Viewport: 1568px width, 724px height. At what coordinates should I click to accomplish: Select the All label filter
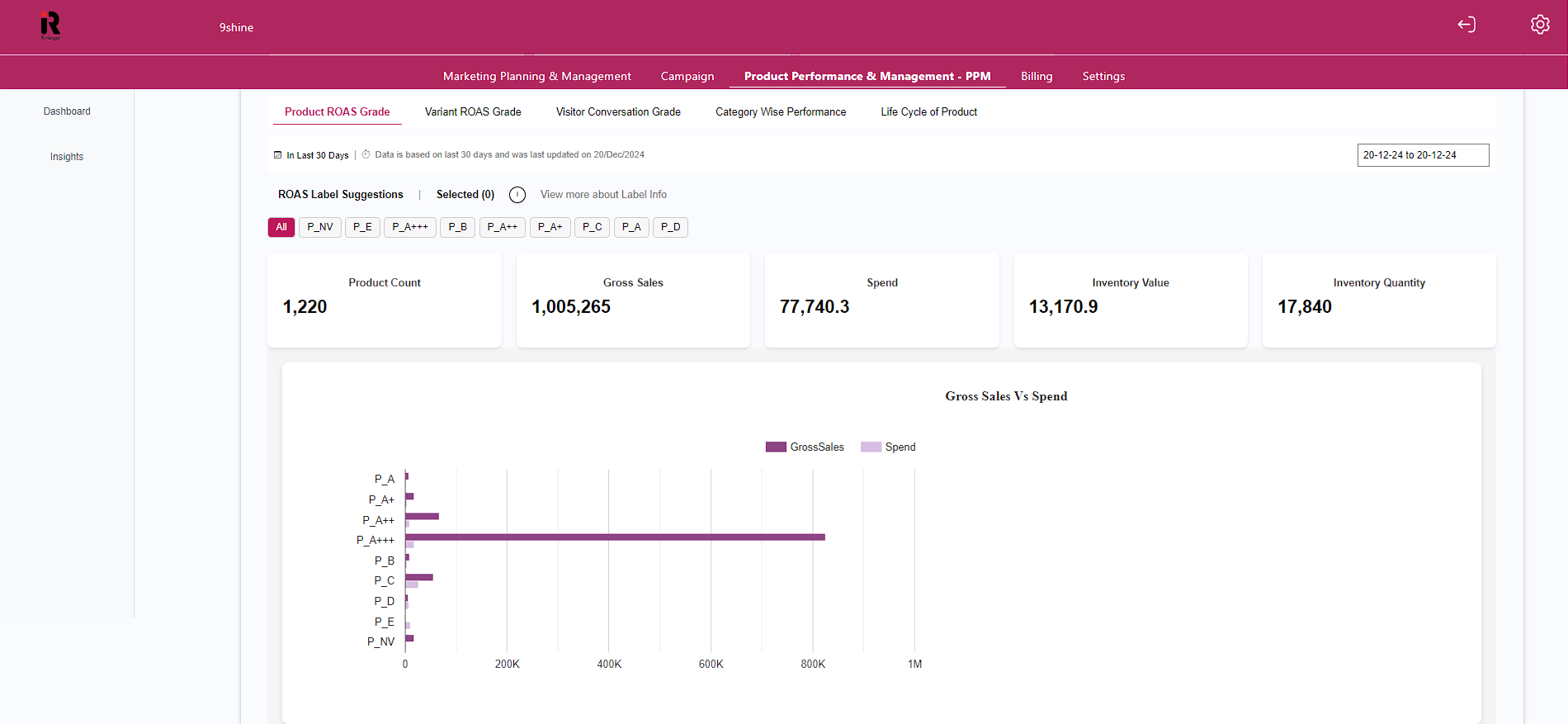[x=281, y=227]
